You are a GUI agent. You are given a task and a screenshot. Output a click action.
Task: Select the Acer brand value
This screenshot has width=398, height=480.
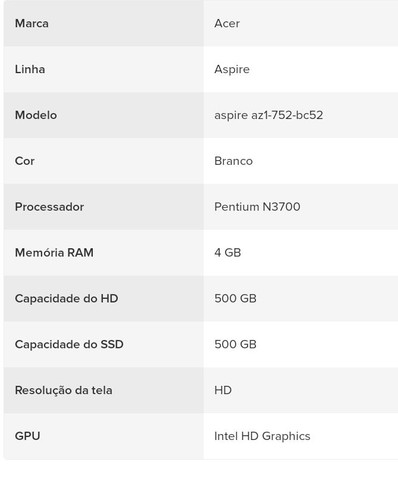[227, 23]
